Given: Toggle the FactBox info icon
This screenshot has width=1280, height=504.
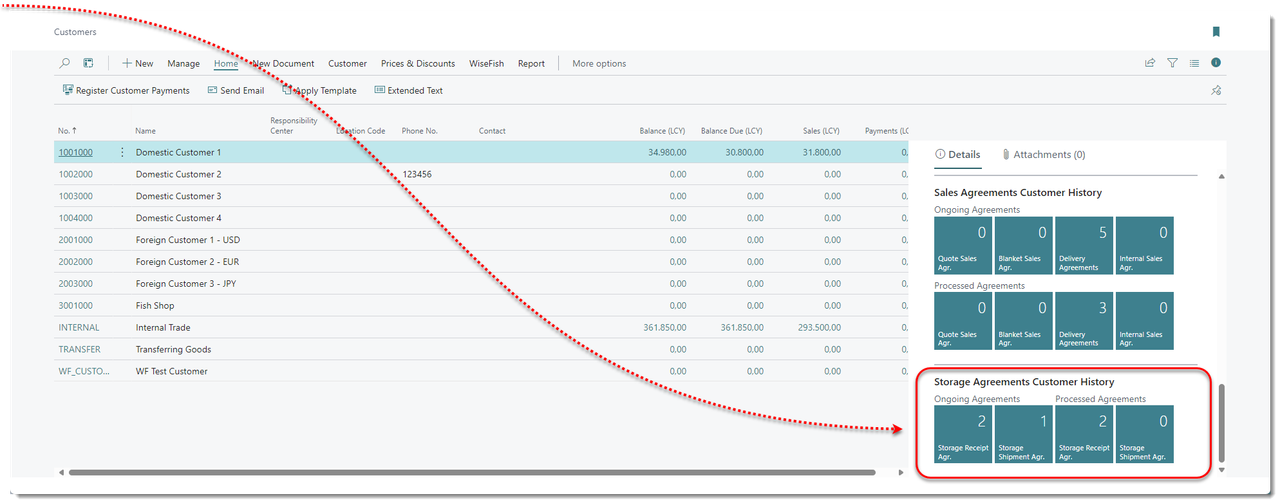Looking at the screenshot, I should tap(1216, 63).
